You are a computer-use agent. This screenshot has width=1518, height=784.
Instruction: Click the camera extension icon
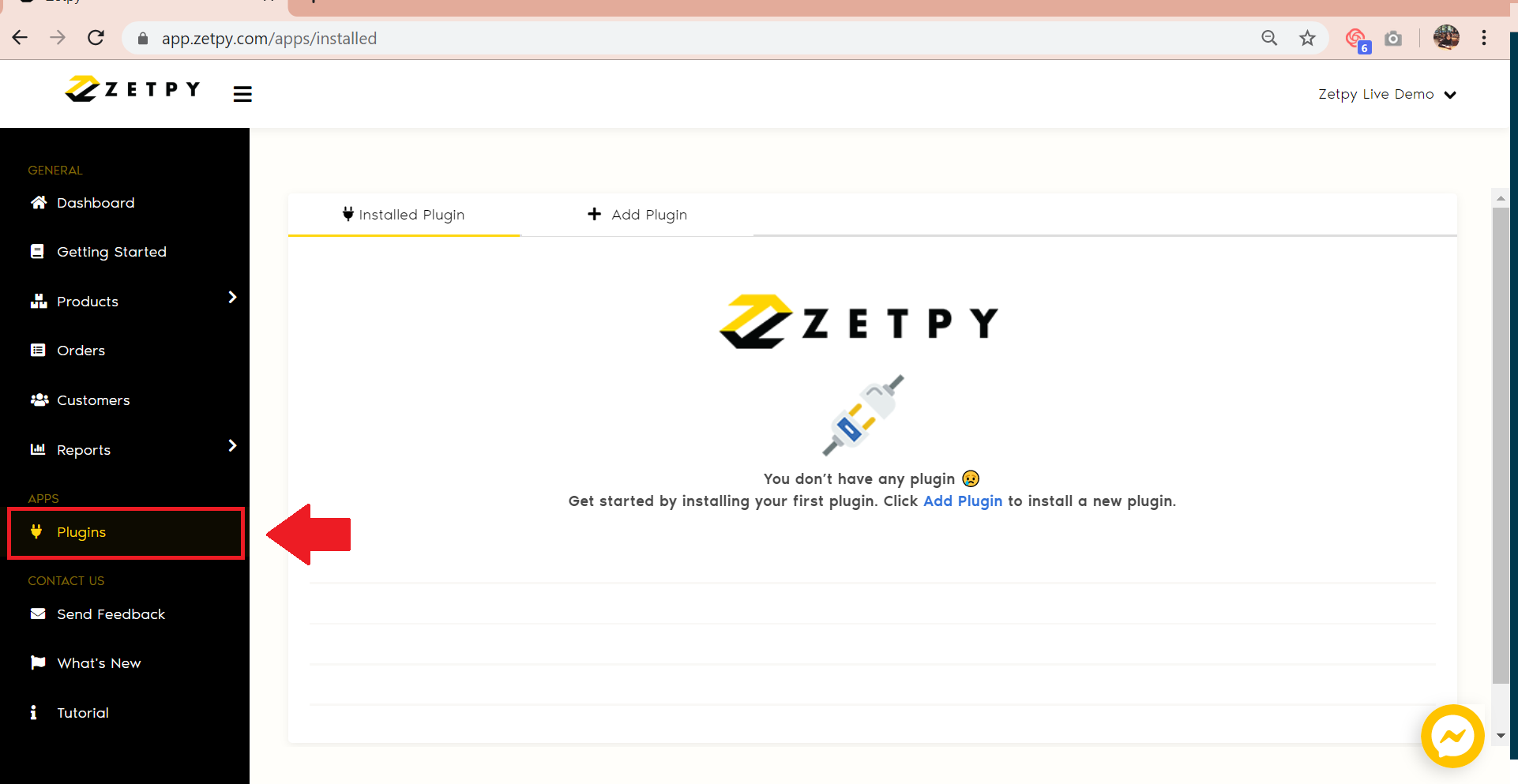tap(1394, 39)
